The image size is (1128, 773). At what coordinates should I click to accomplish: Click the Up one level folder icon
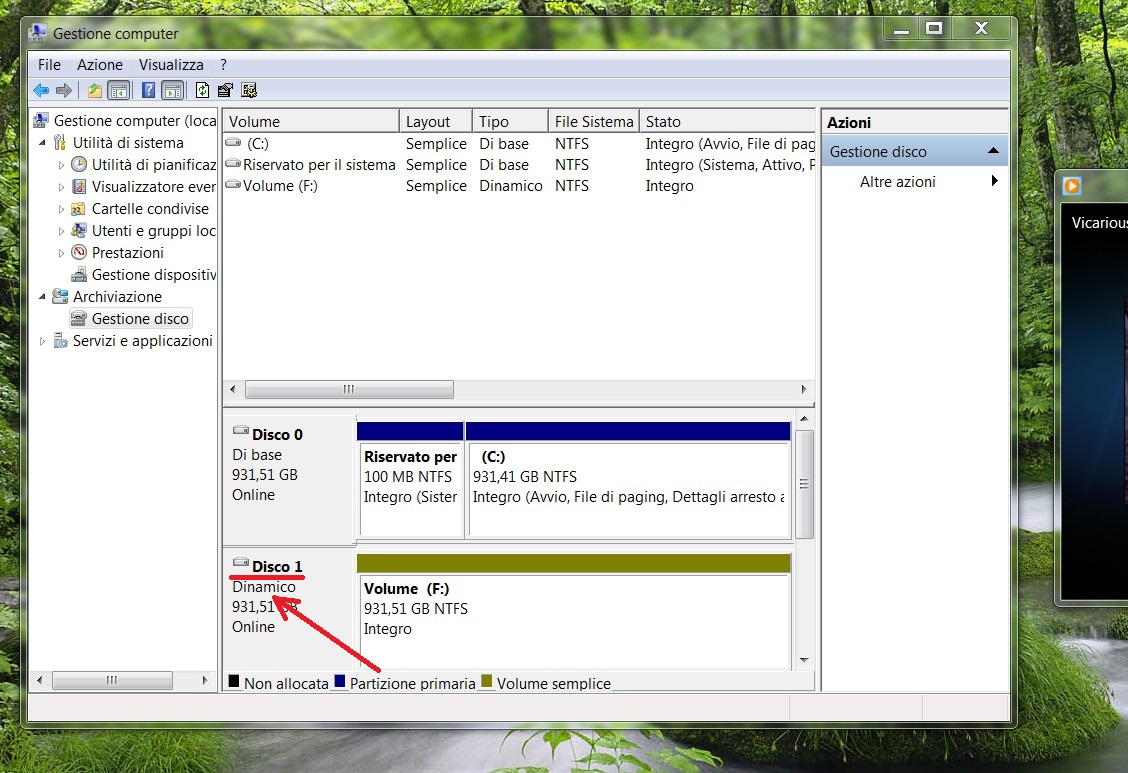(x=94, y=91)
